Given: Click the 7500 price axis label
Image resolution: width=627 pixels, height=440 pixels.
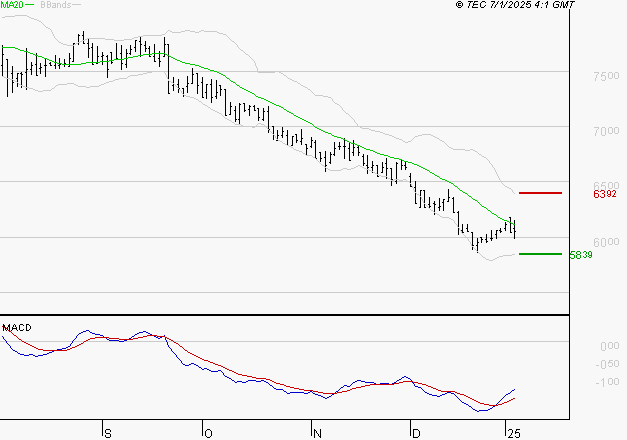Looking at the screenshot, I should pyautogui.click(x=606, y=76).
